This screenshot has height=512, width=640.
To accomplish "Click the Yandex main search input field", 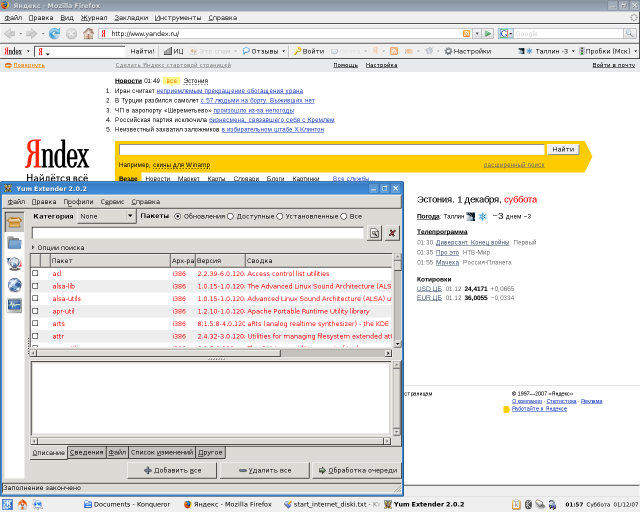I will tap(332, 149).
